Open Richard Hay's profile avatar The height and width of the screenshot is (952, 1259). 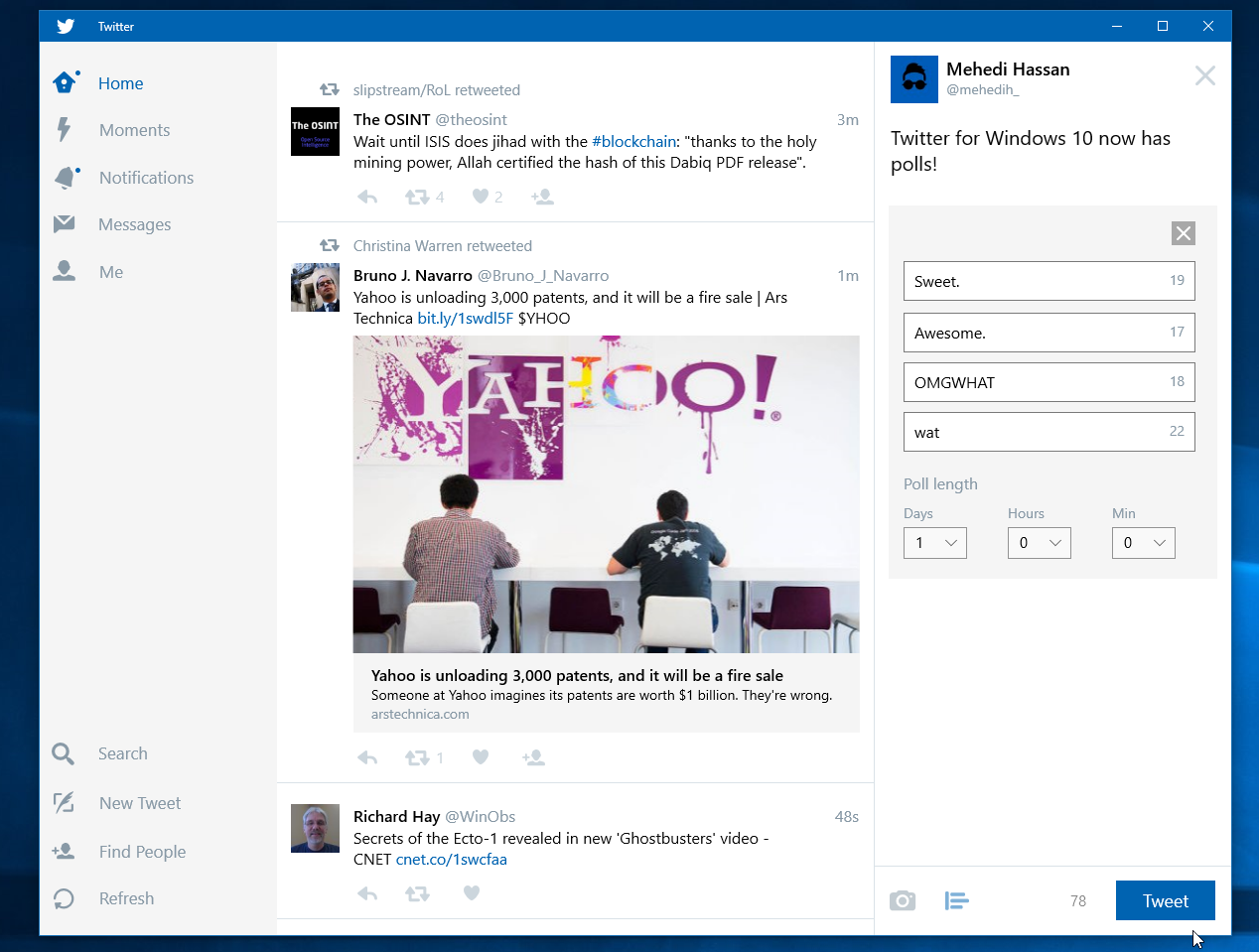316,828
